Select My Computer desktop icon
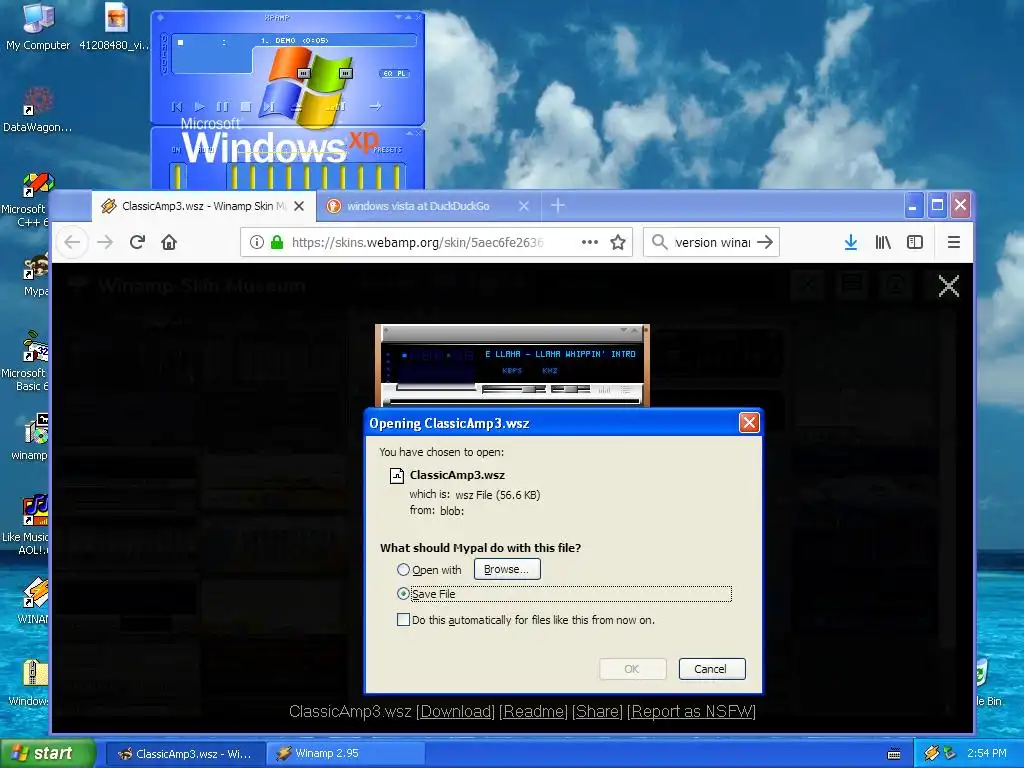This screenshot has height=768, width=1024. point(38,27)
